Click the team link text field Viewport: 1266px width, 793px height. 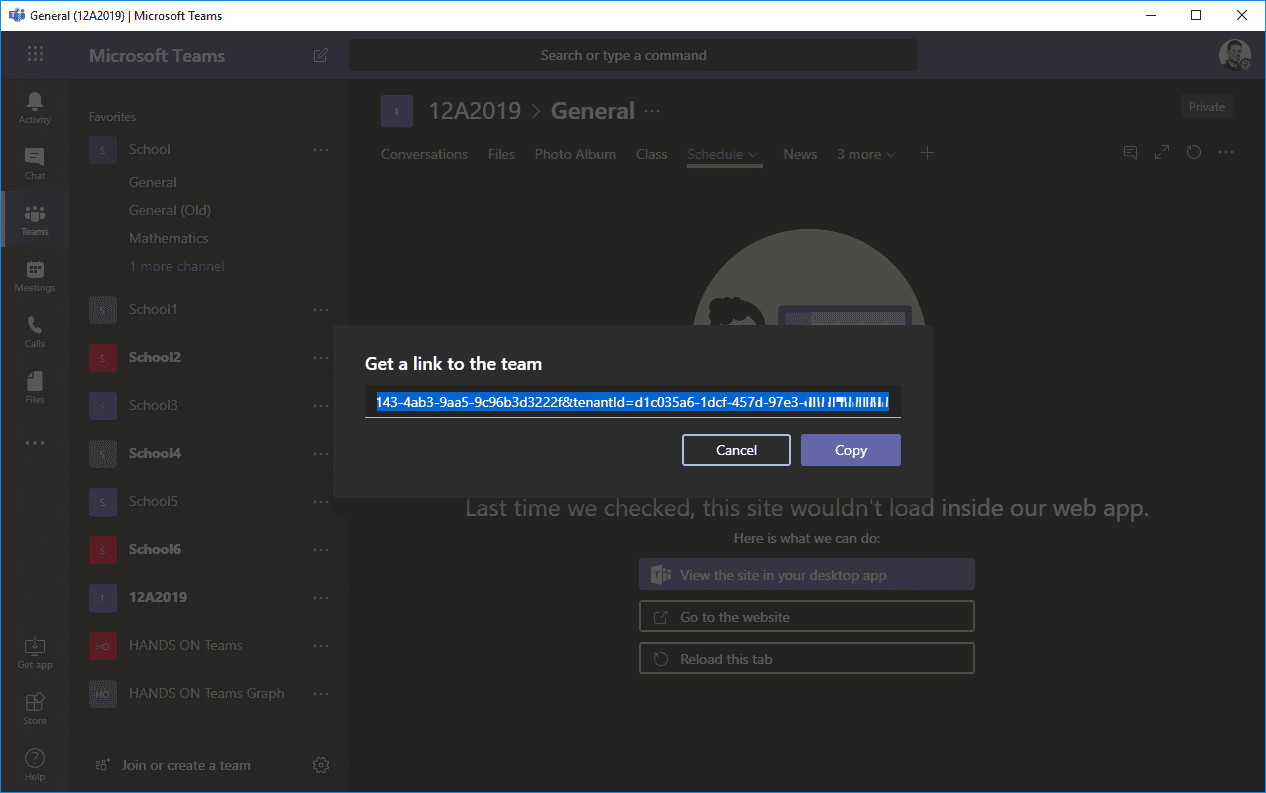coord(633,402)
